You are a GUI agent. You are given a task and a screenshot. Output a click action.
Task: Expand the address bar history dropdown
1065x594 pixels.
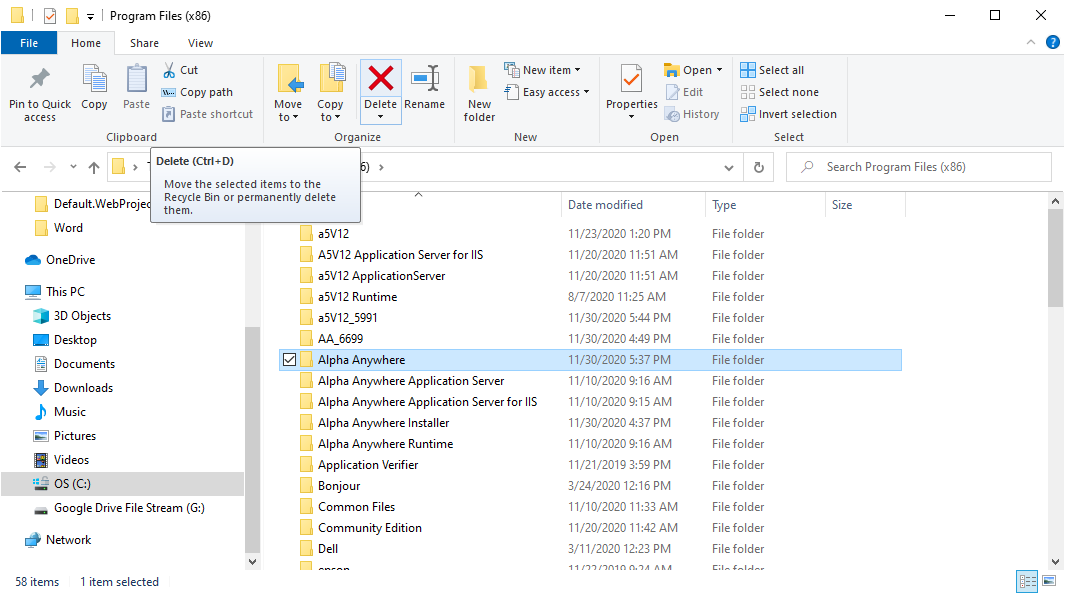coord(729,168)
